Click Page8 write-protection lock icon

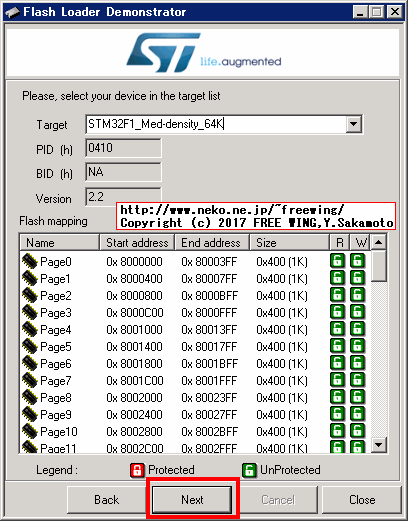pyautogui.click(x=357, y=397)
